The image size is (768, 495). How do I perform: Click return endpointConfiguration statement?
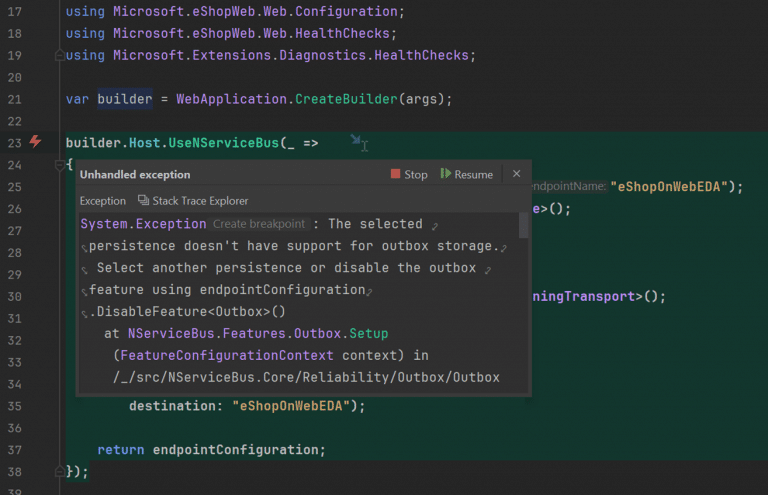[x=211, y=450]
